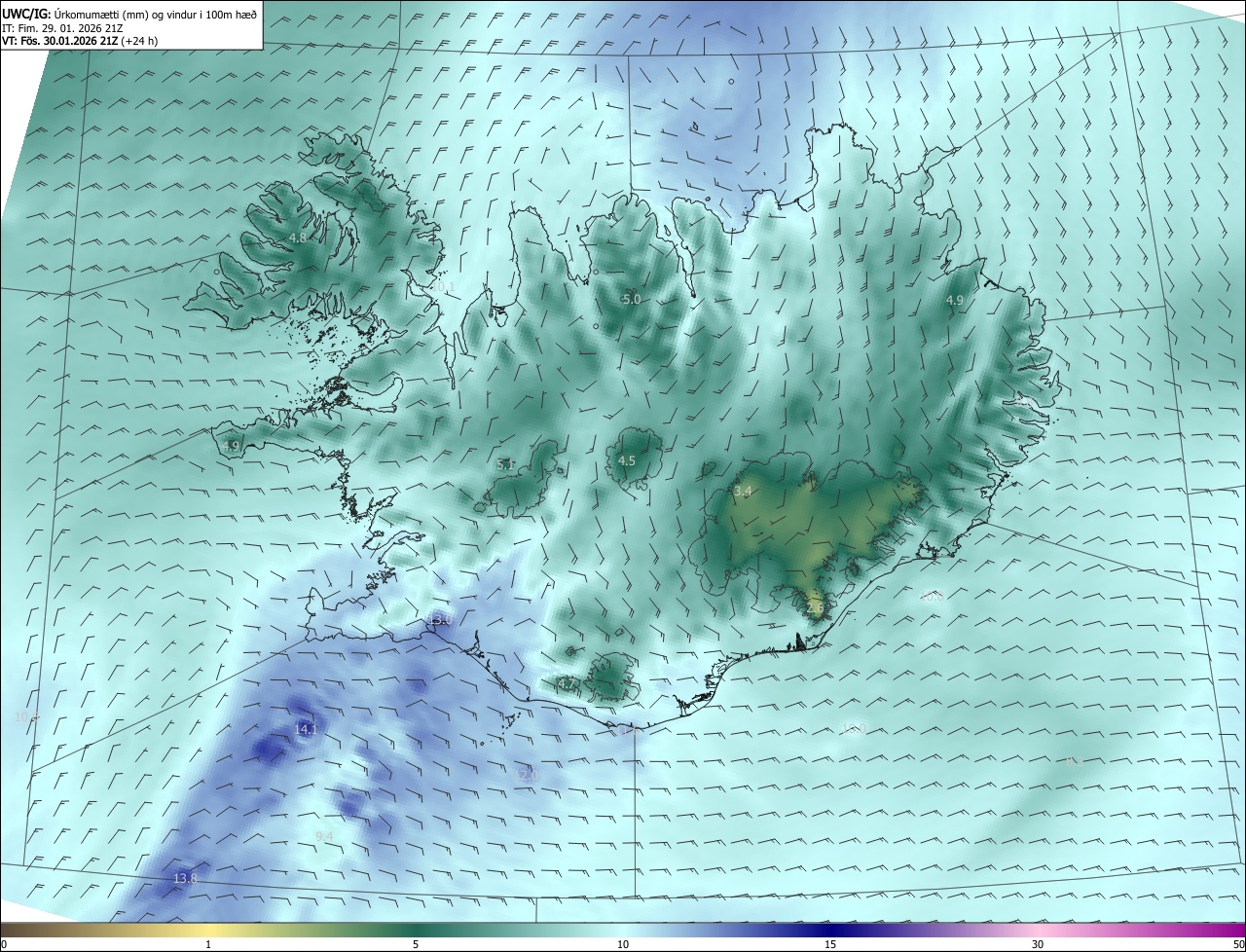This screenshot has width=1246, height=952.
Task: Click the 10 tick on the color scale
Action: point(623,944)
